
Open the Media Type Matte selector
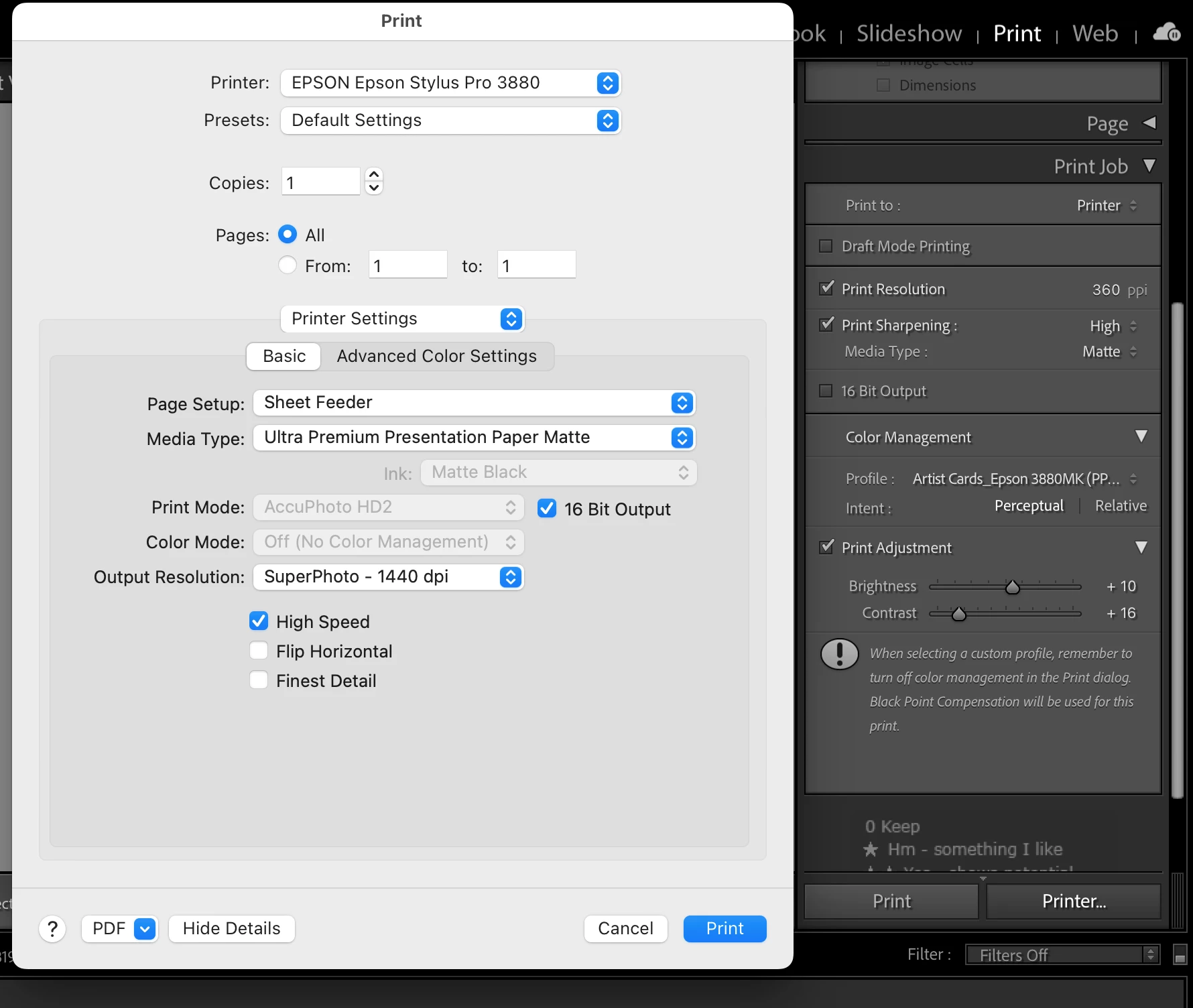pos(1109,352)
